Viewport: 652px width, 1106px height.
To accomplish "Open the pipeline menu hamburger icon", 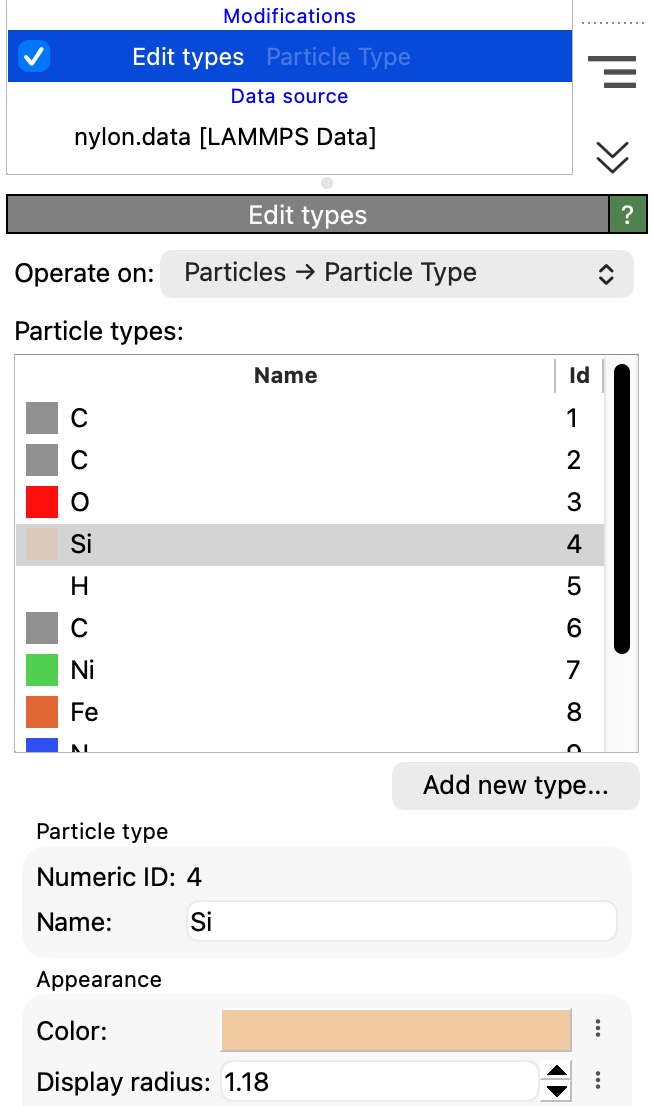I will [x=612, y=73].
